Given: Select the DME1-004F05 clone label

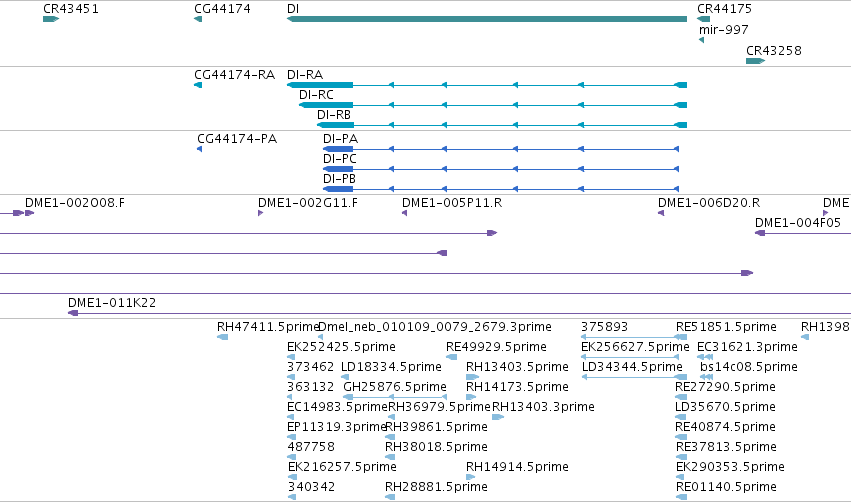Looking at the screenshot, I should click(x=797, y=223).
